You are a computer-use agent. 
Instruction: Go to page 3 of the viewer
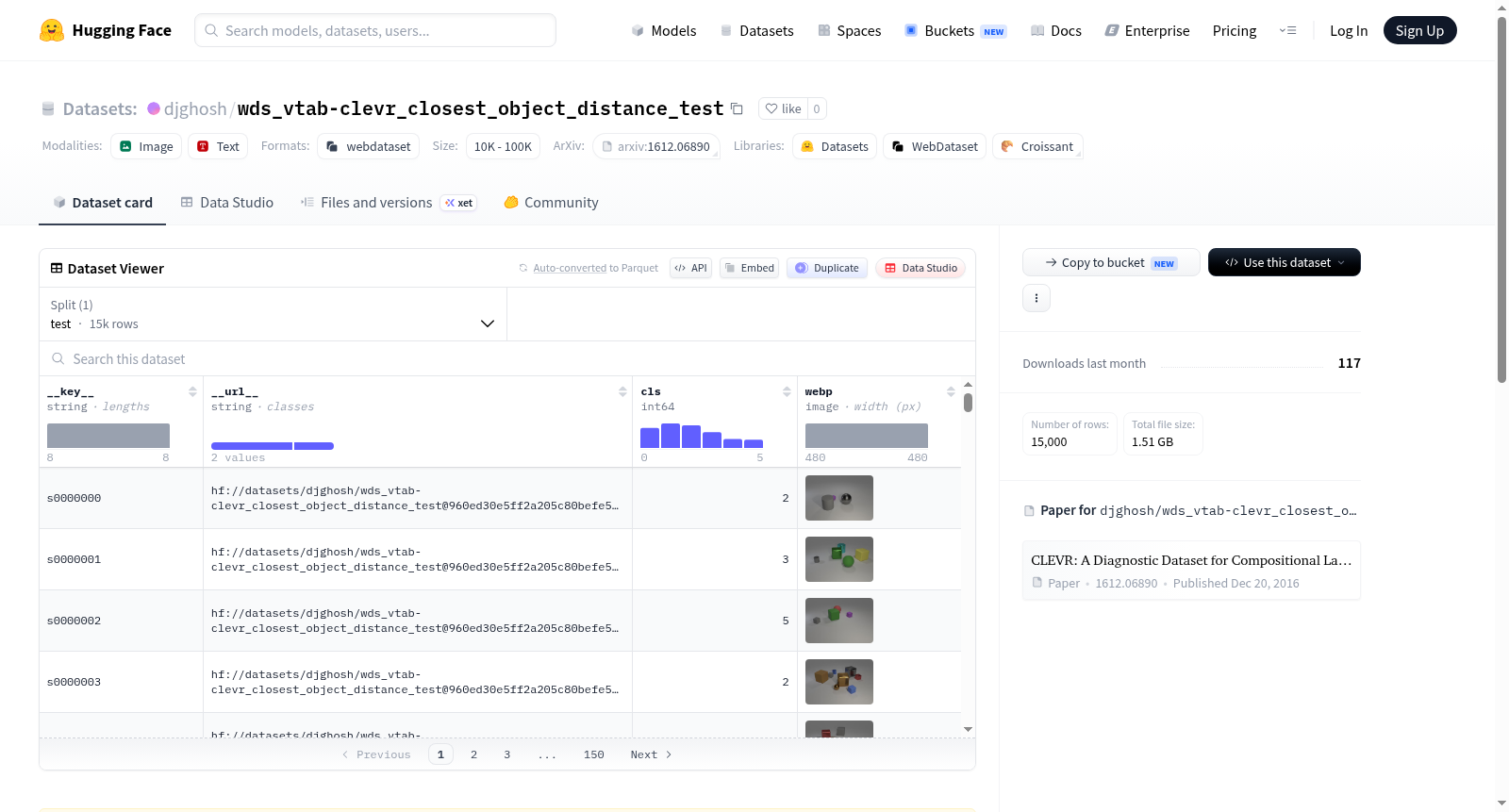(507, 754)
